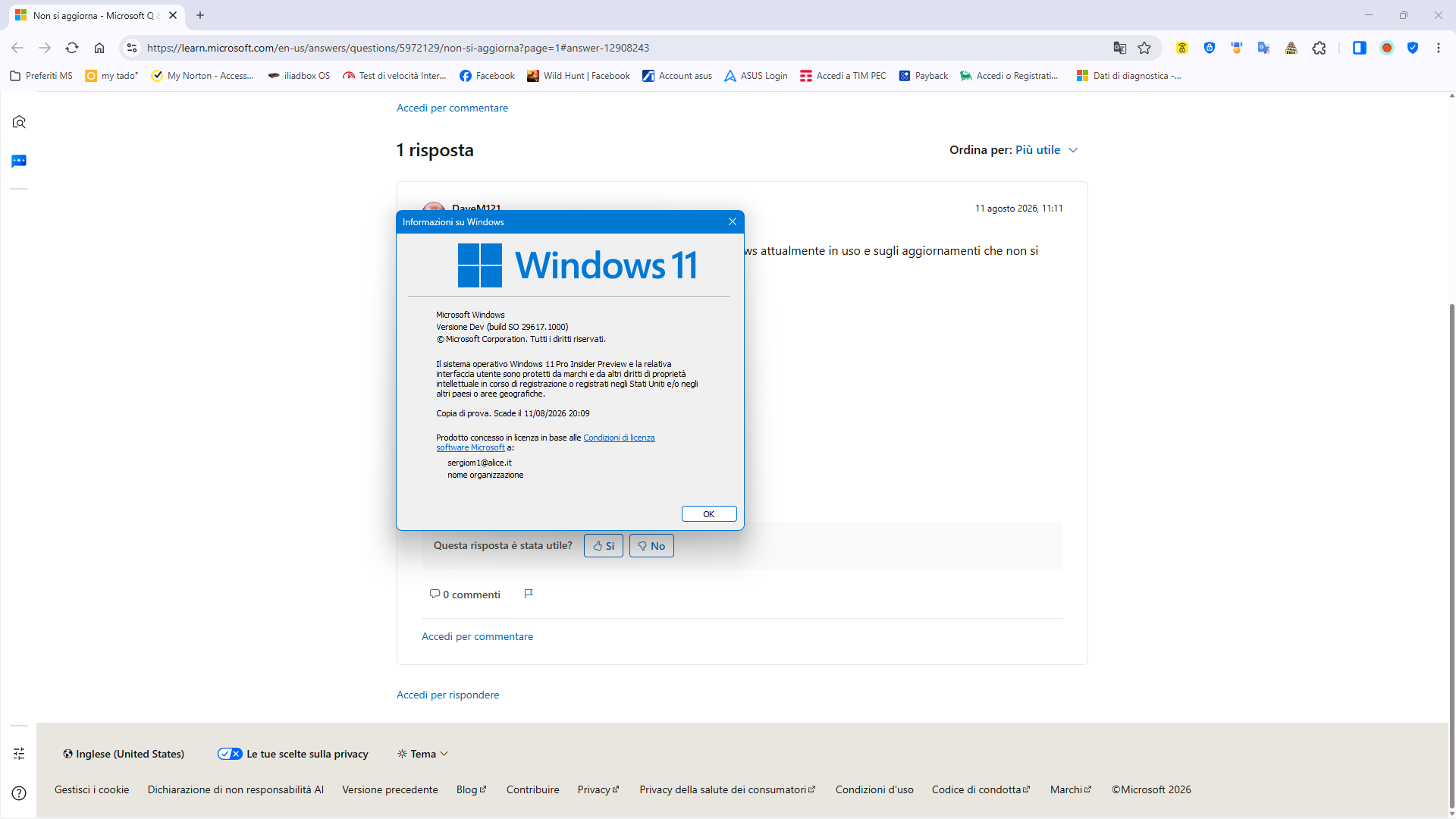The image size is (1456, 819).
Task: Open the Contribuire footer link
Action: 533,789
